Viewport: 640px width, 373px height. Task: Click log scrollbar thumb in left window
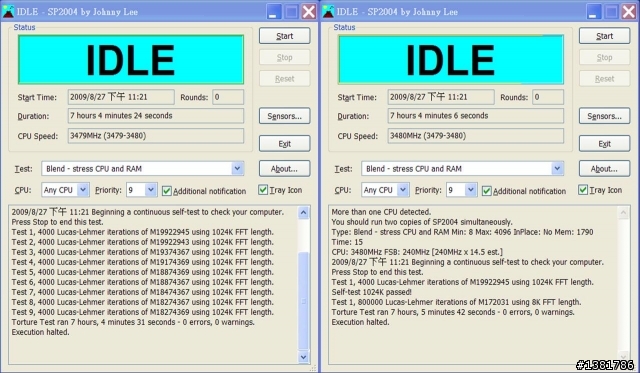(x=303, y=301)
